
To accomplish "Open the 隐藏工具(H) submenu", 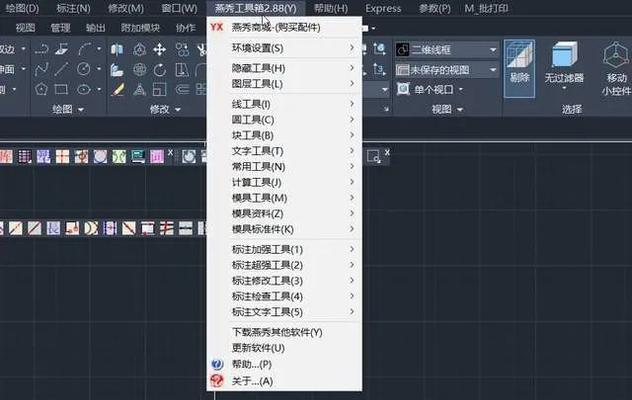I will 284,68.
